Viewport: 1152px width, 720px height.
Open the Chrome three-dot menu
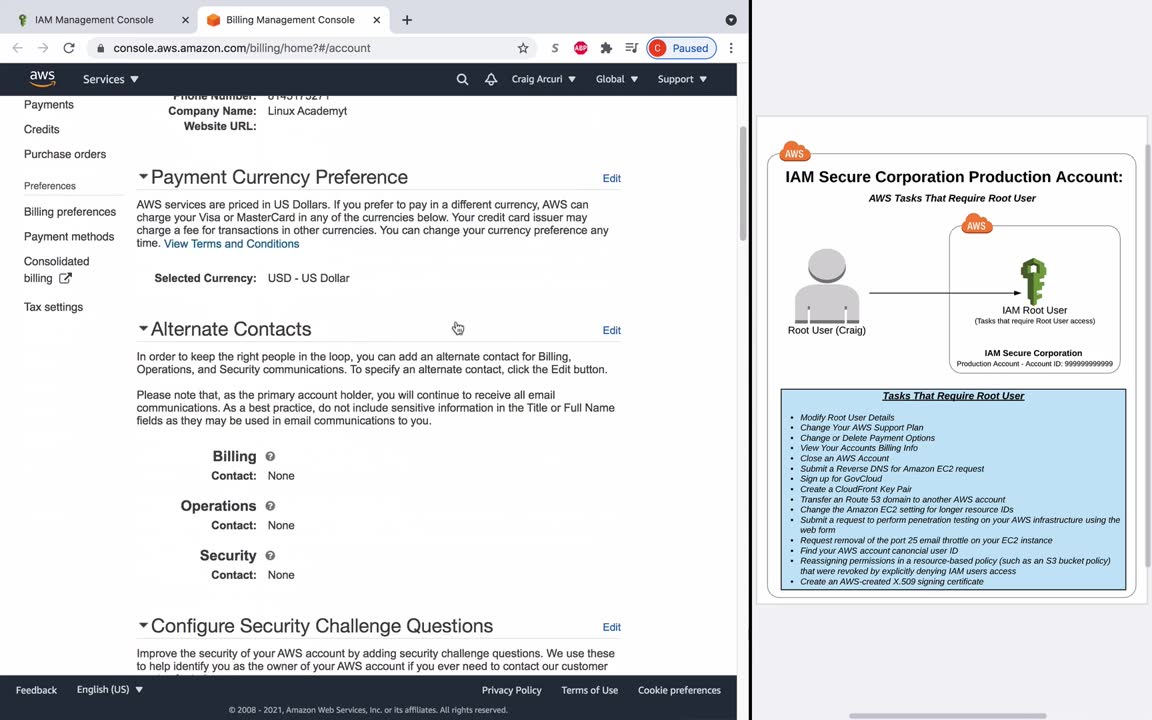point(731,48)
